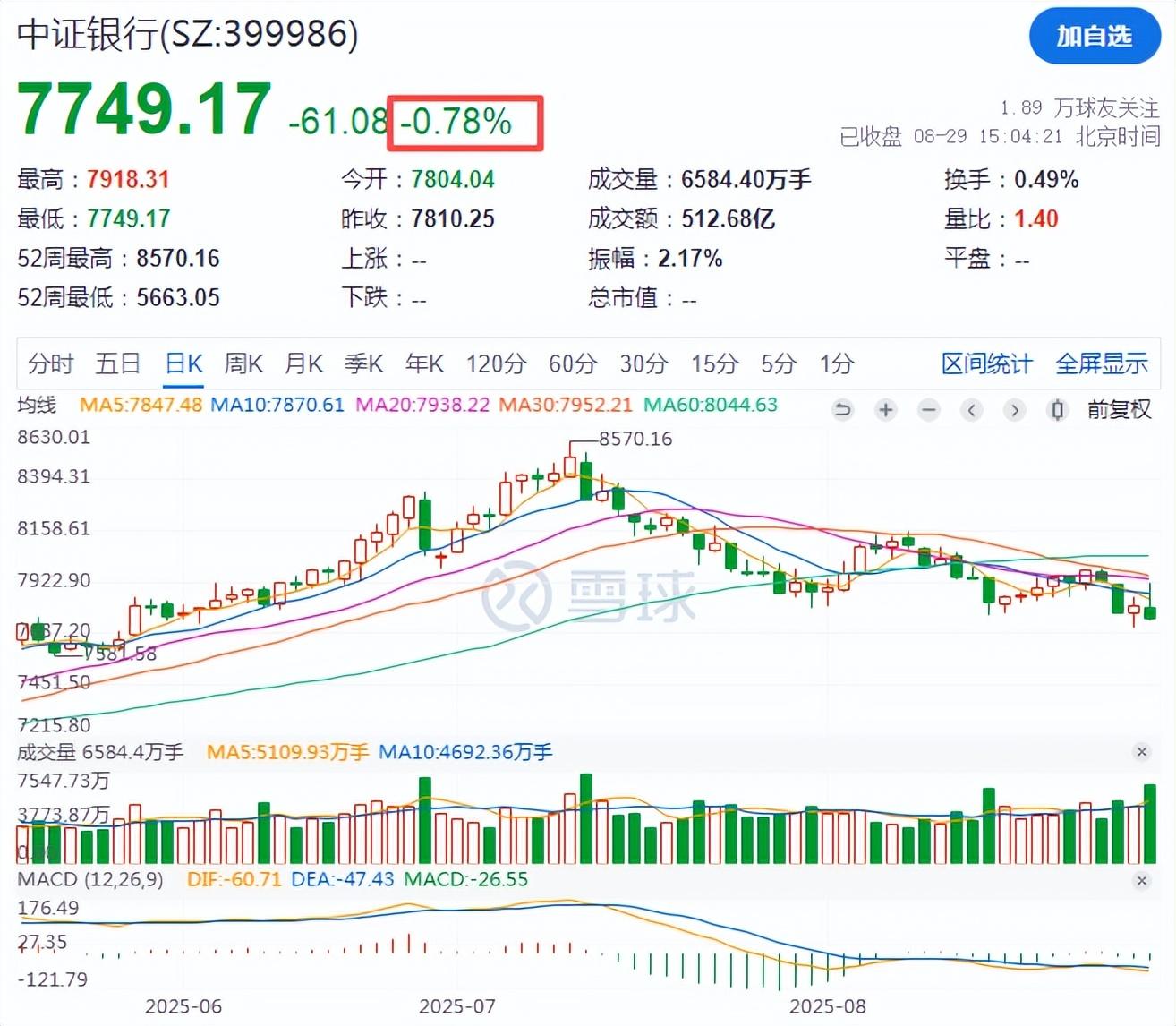Click the 加自选 watchlist button
The image size is (1176, 1026).
(1094, 37)
